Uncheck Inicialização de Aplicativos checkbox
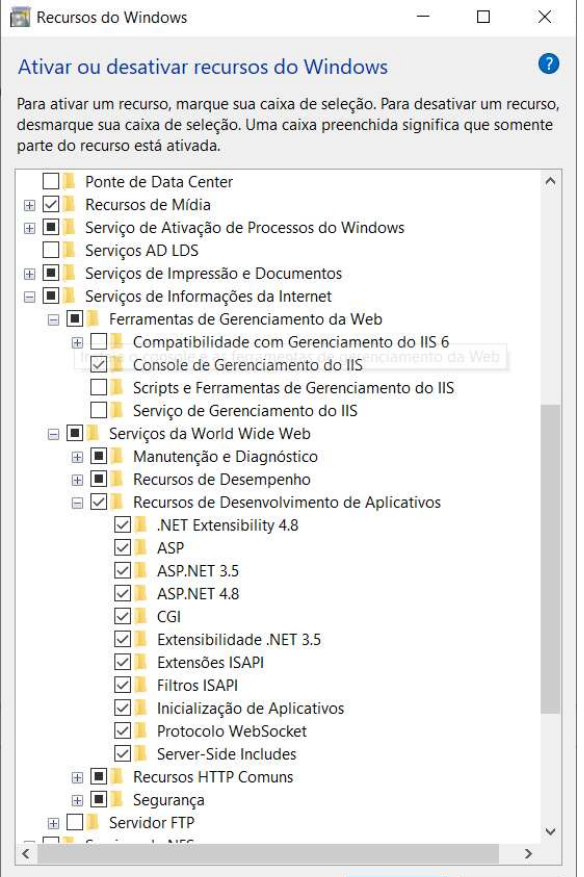This screenshot has height=877, width=584. click(123, 708)
